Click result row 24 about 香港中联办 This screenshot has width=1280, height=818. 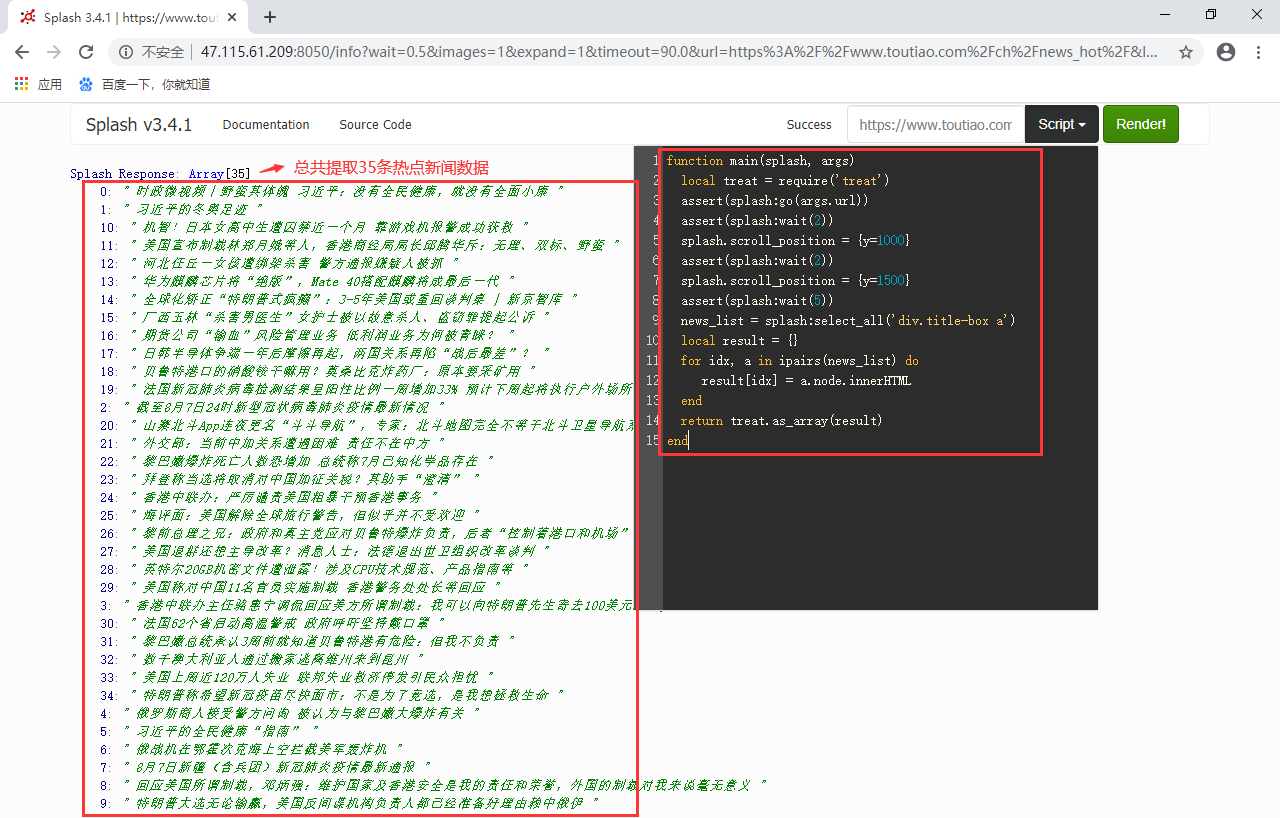283,496
